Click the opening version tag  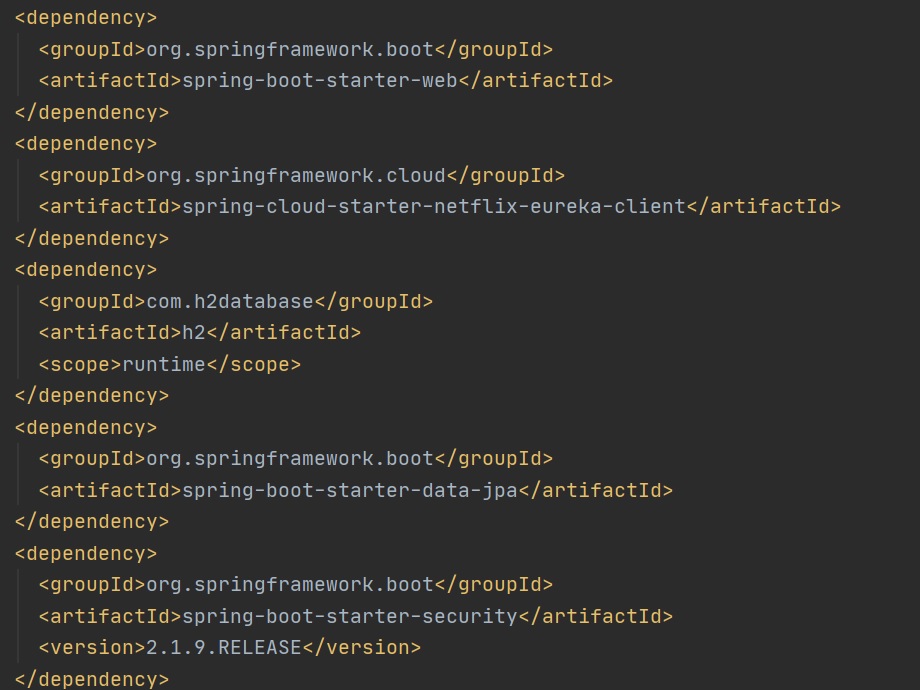92,648
